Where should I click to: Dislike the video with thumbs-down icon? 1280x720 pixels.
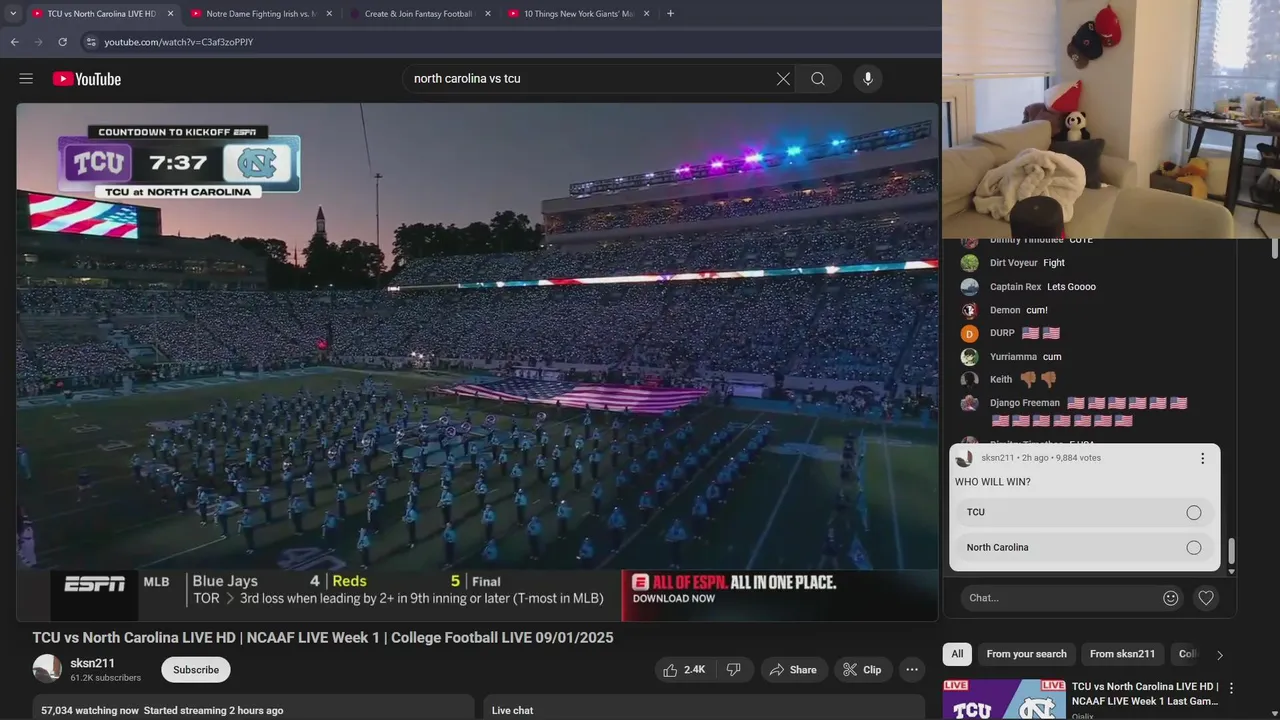point(733,670)
